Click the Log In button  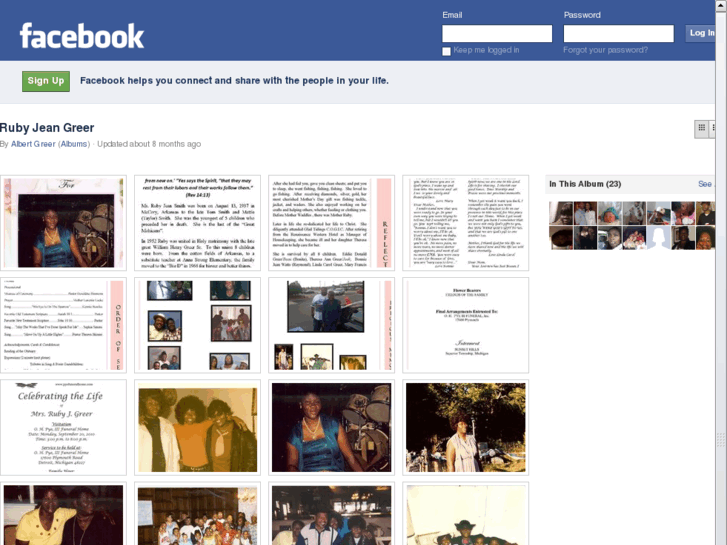(x=701, y=33)
